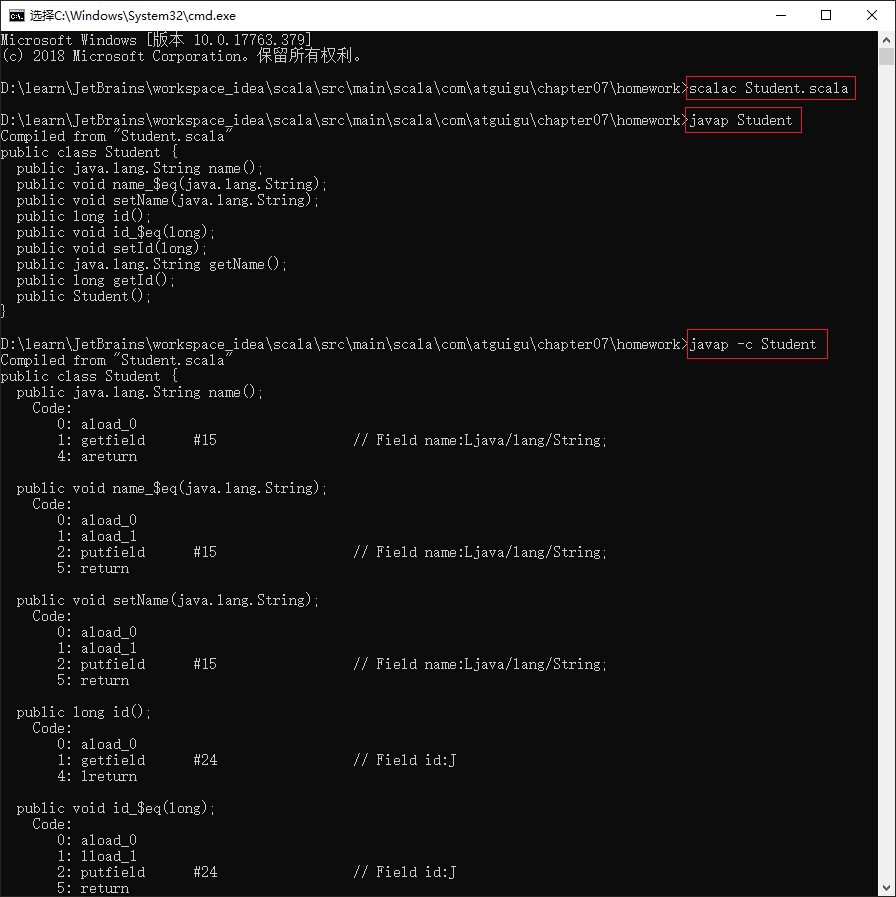The width and height of the screenshot is (896, 897).
Task: Click the scrollbar down arrow
Action: [x=886, y=888]
